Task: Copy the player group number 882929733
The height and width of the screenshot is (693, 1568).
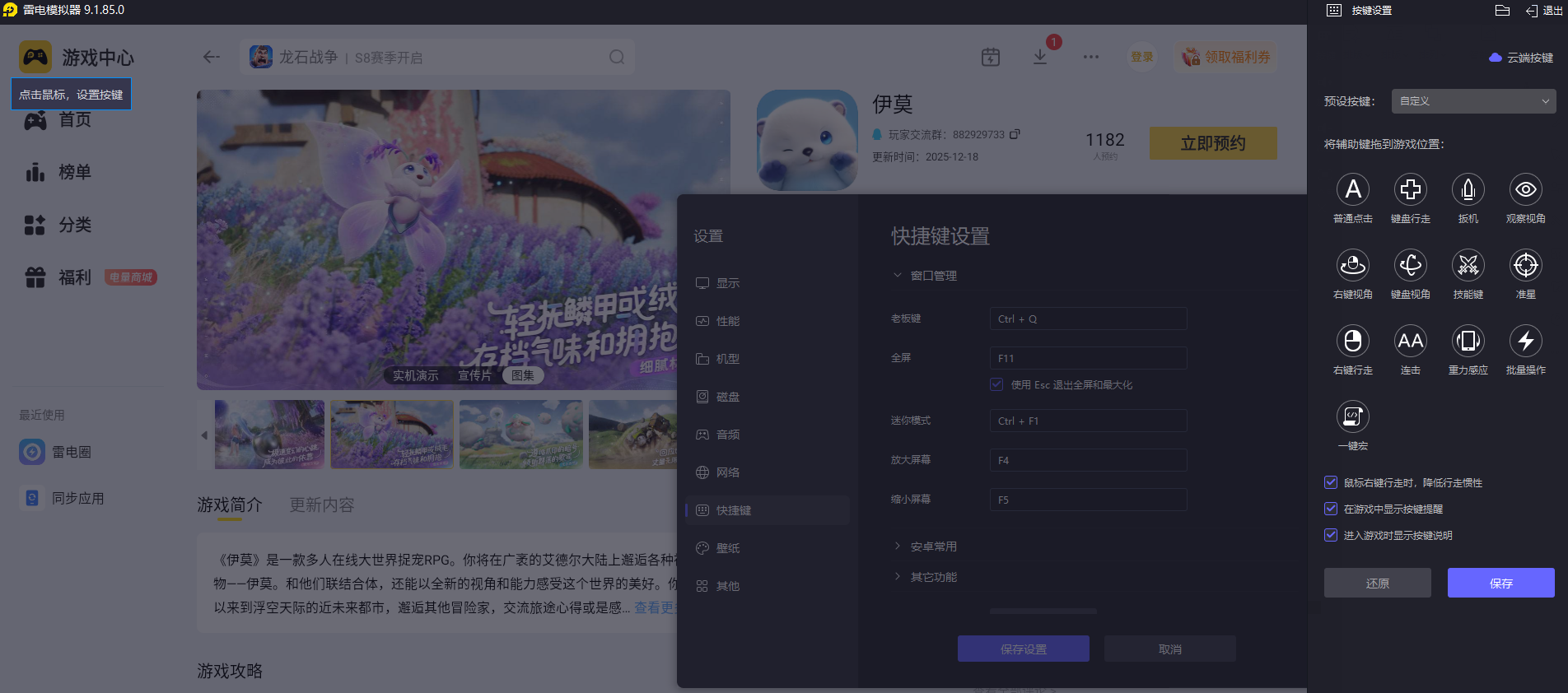Action: coord(1015,134)
